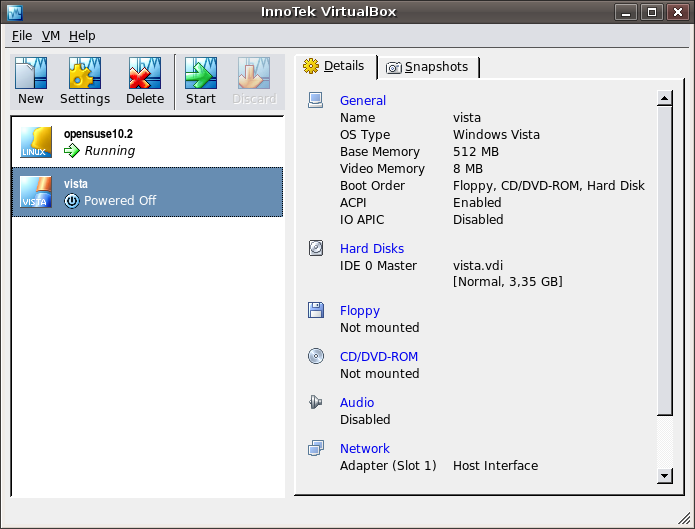This screenshot has height=529, width=695.
Task: Click the Hard Disks section icon
Action: tap(316, 248)
